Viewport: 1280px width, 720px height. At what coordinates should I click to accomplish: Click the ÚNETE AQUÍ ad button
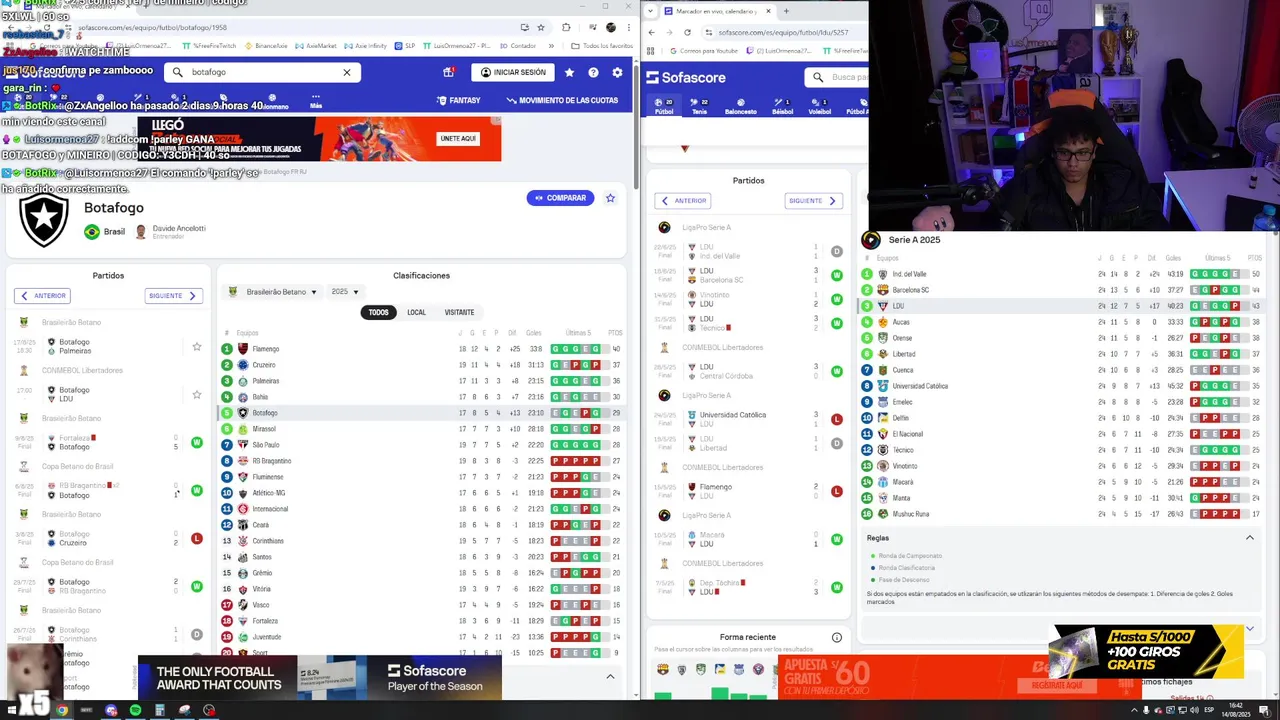458,138
